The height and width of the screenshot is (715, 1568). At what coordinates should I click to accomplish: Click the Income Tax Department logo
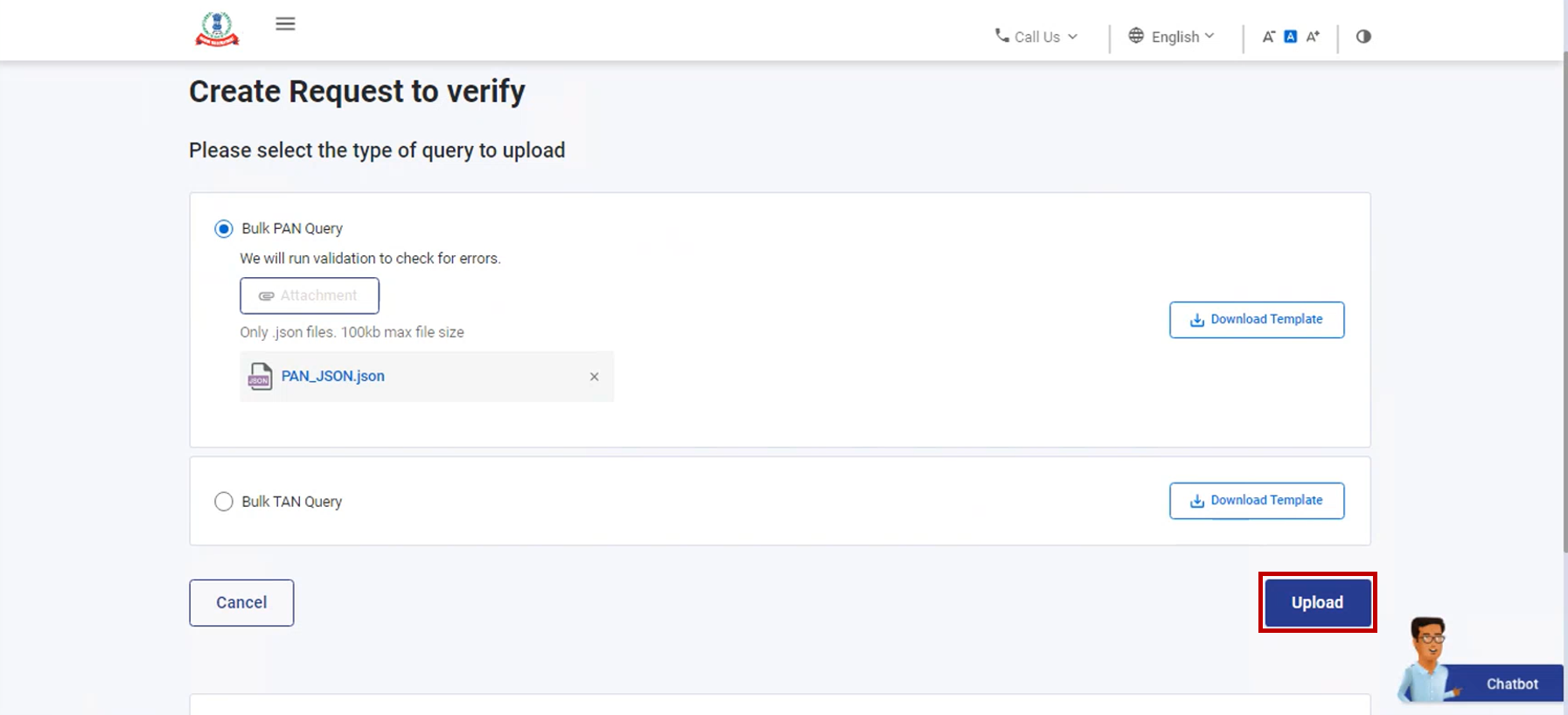(x=215, y=28)
